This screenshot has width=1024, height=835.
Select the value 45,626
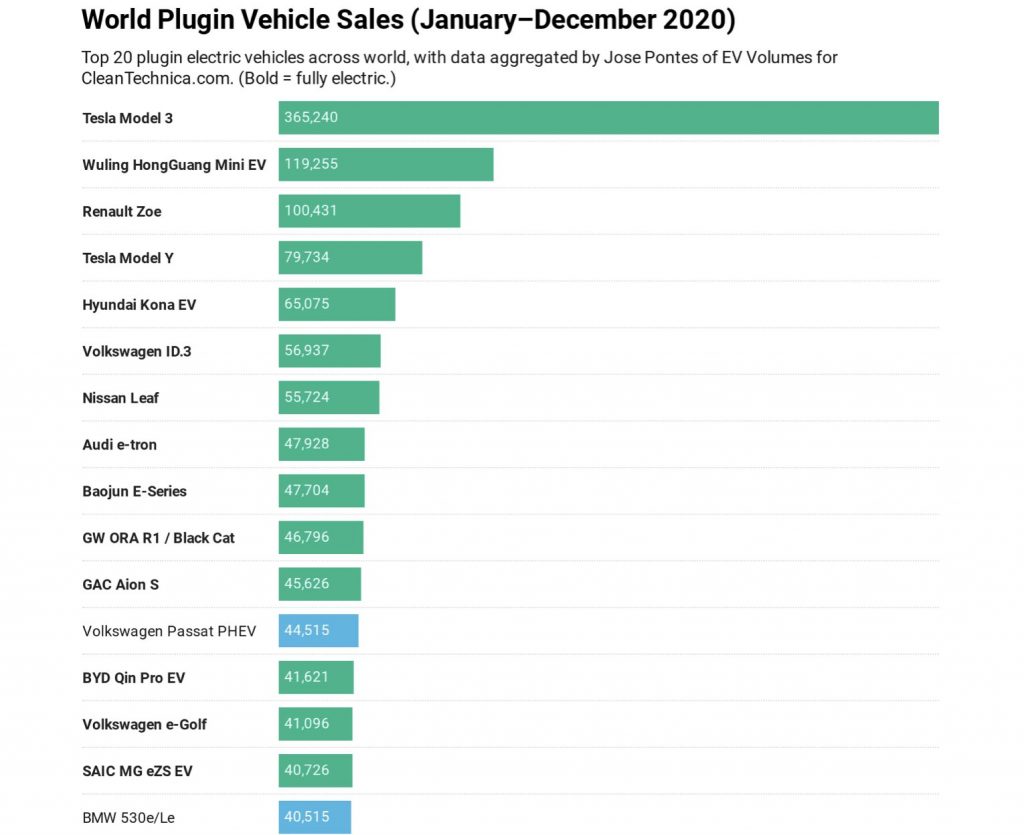point(306,584)
